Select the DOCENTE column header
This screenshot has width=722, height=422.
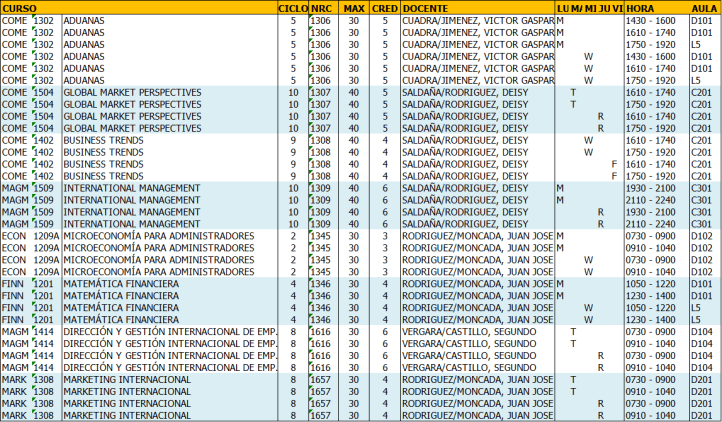coord(426,7)
